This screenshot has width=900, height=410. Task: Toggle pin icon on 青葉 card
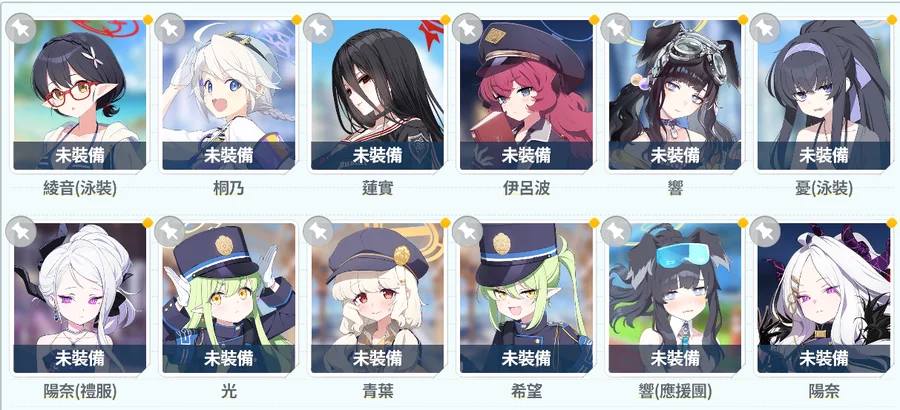click(x=319, y=231)
